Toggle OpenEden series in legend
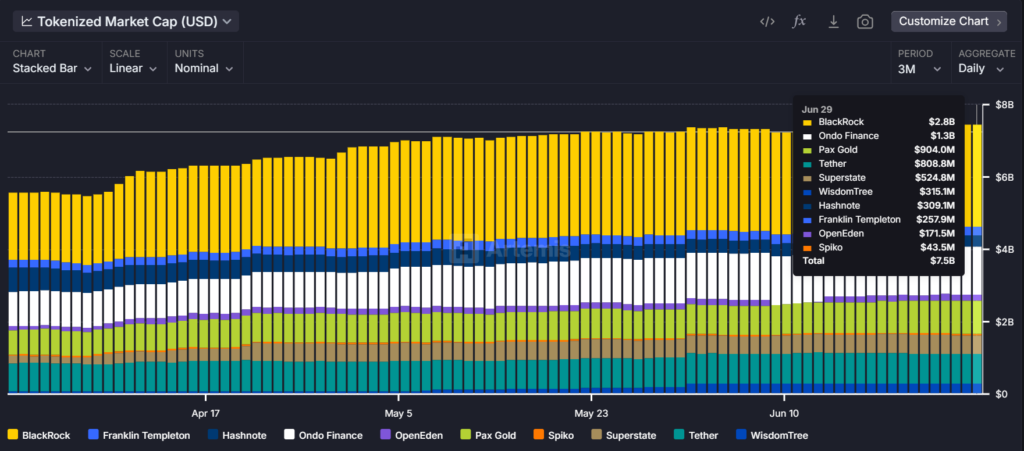Screen dimensions: 1024x451 coord(411,435)
